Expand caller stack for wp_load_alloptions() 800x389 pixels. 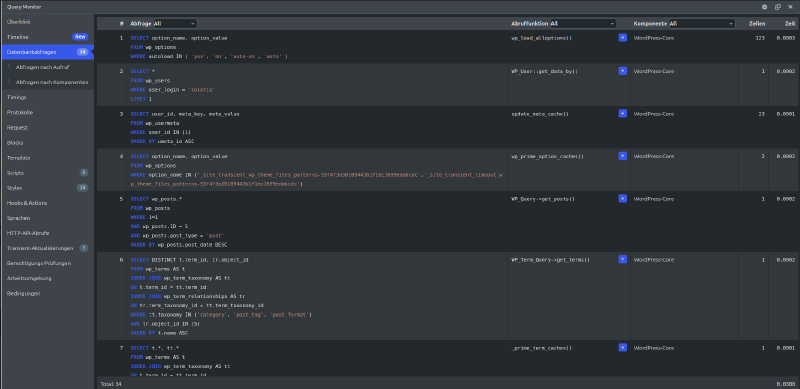coord(622,38)
